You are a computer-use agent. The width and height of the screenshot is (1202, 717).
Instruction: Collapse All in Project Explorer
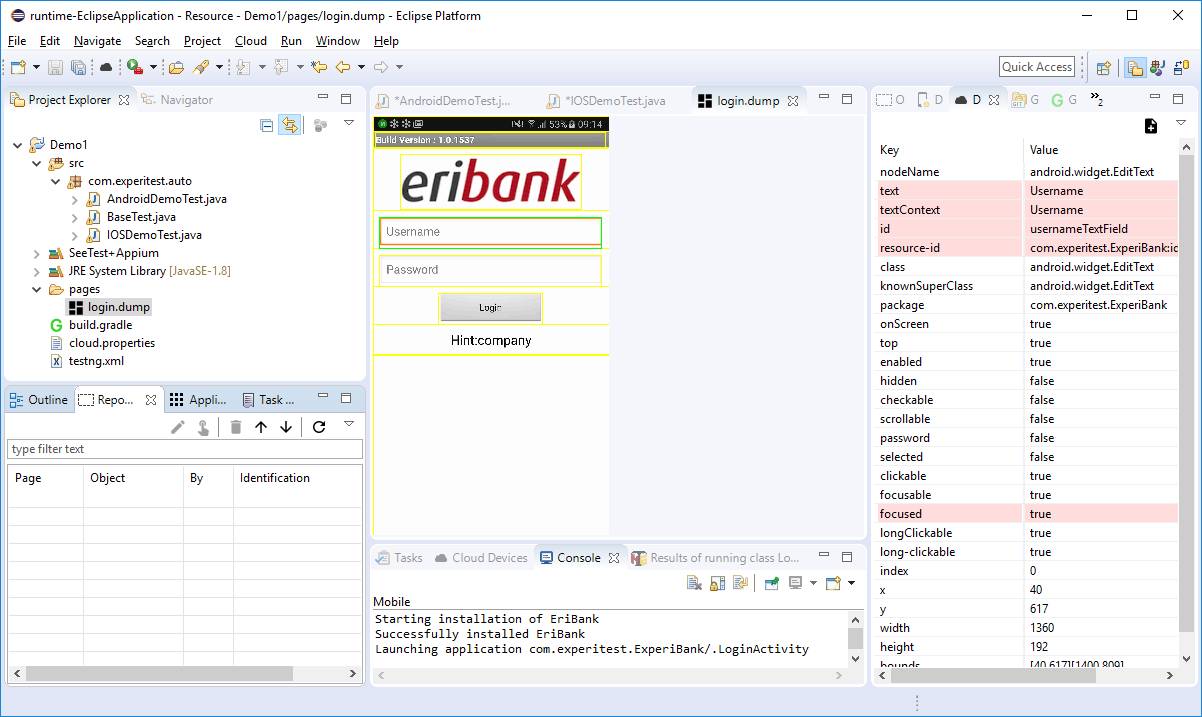266,125
